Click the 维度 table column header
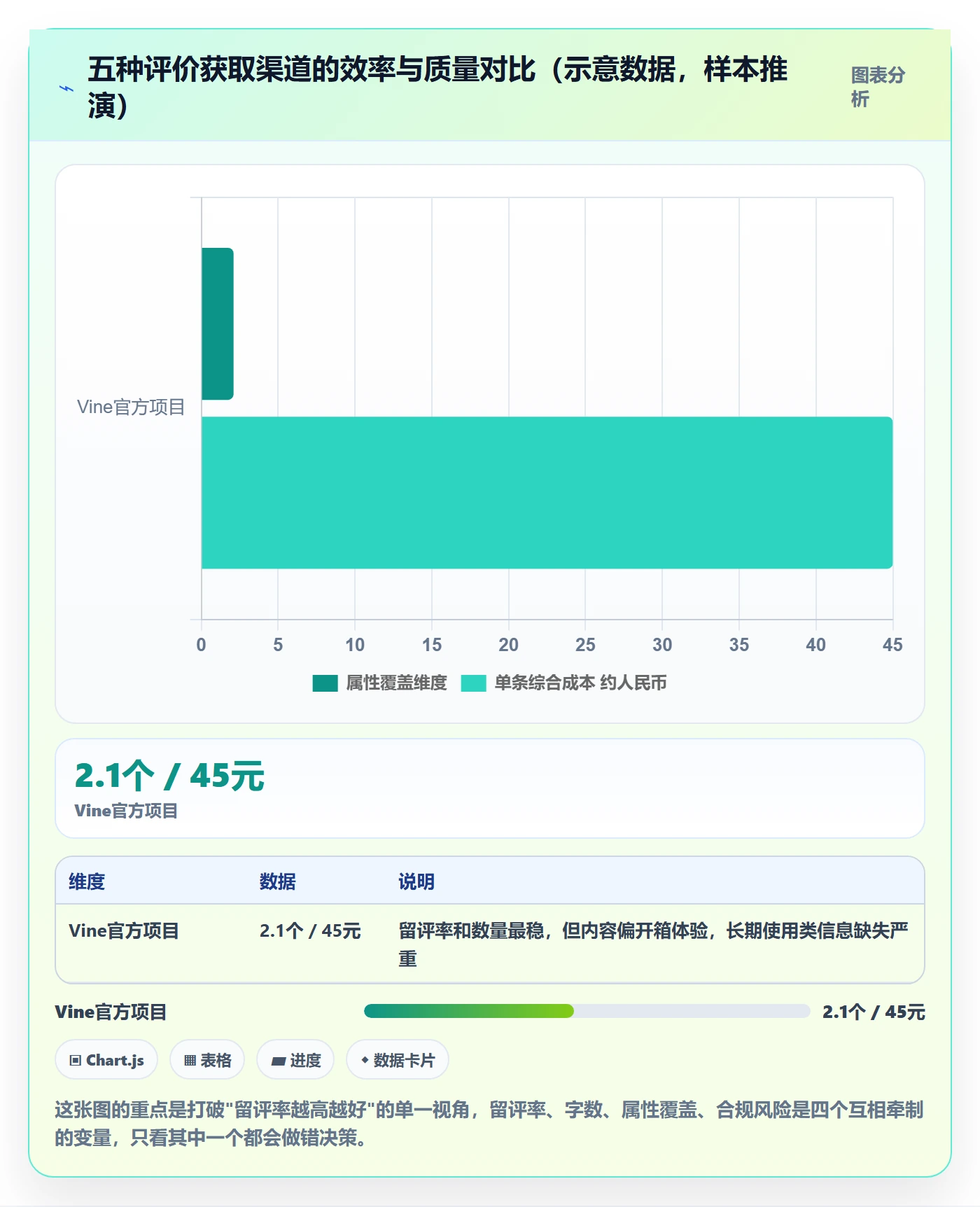The height and width of the screenshot is (1207, 980). pos(87,881)
